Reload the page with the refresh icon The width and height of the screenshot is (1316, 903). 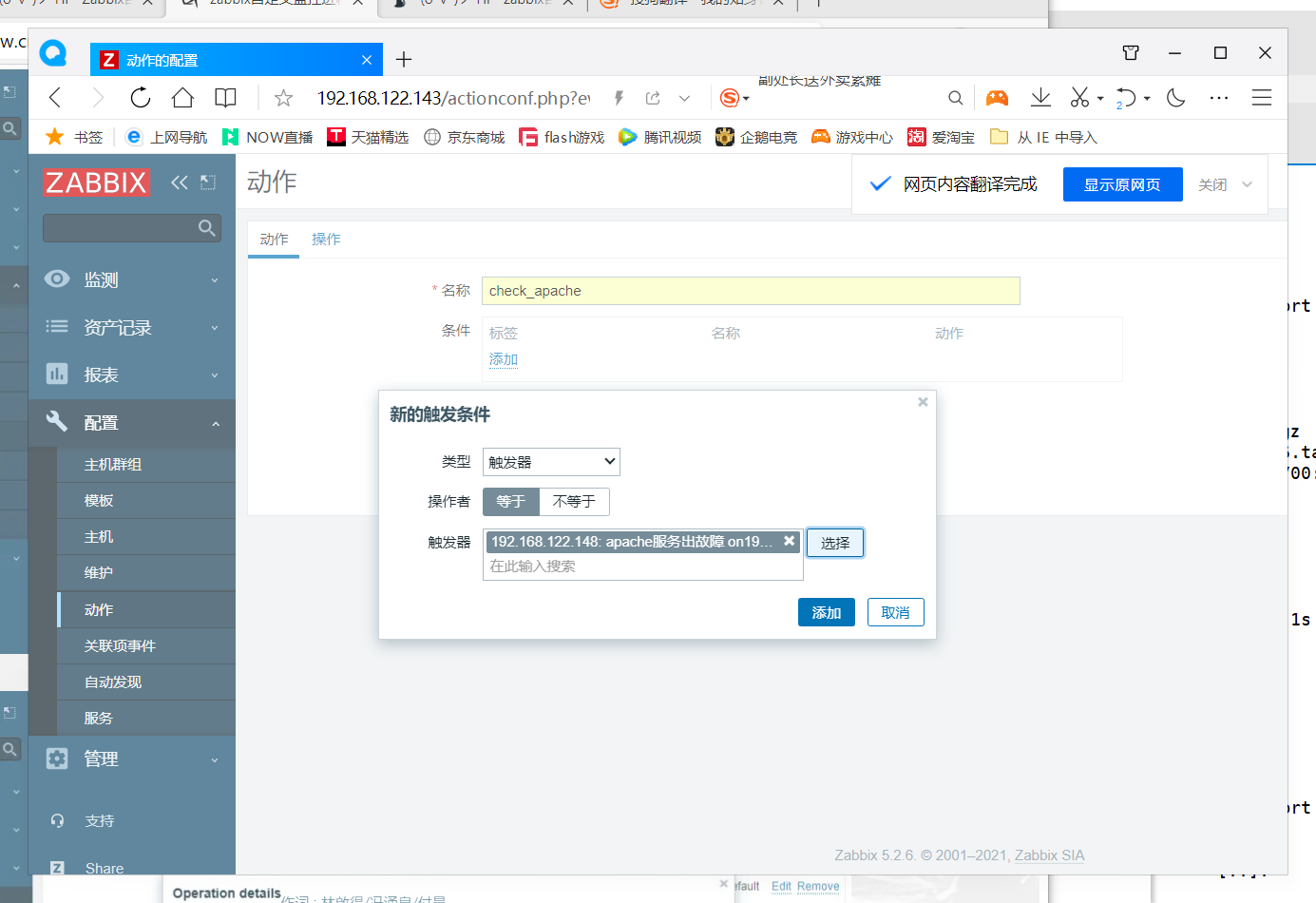140,97
